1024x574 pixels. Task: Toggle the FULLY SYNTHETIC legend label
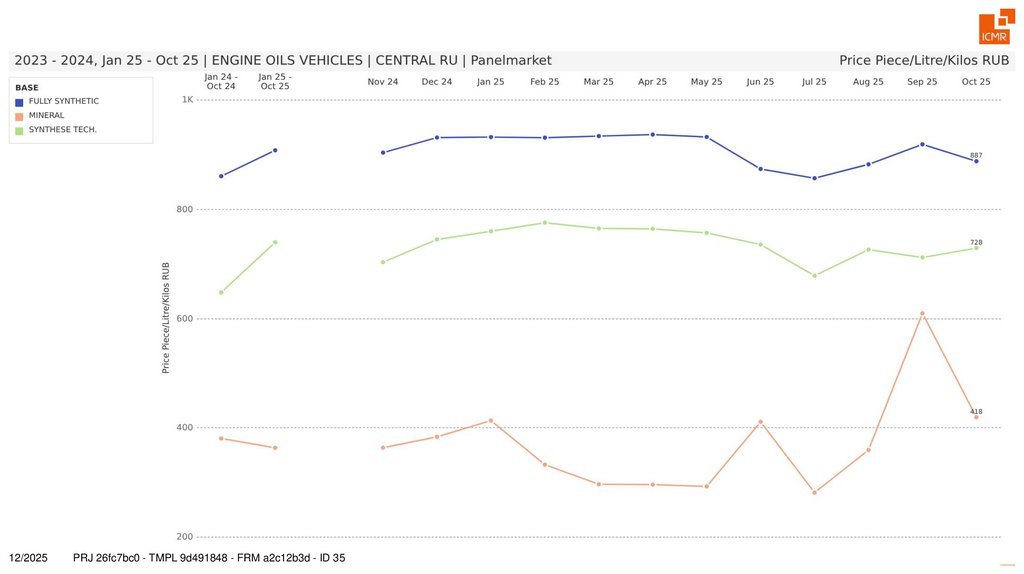(x=64, y=102)
